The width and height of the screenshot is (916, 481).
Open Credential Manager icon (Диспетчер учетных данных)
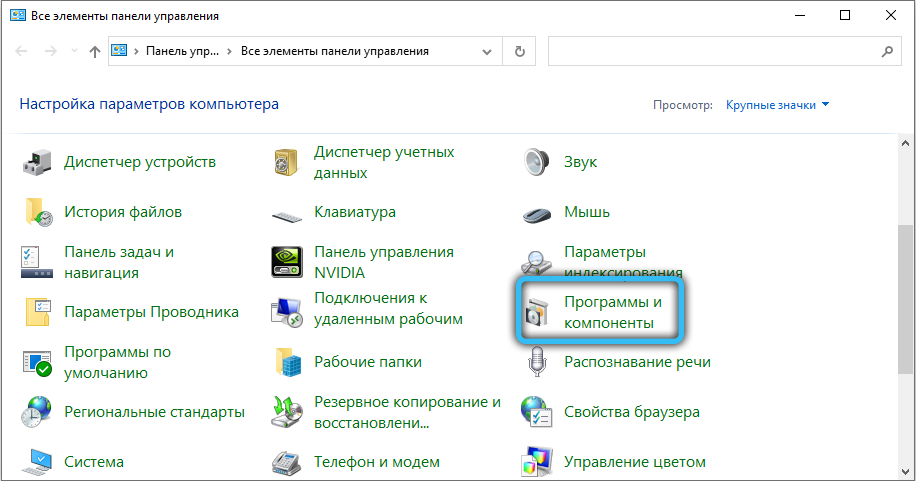pyautogui.click(x=288, y=162)
